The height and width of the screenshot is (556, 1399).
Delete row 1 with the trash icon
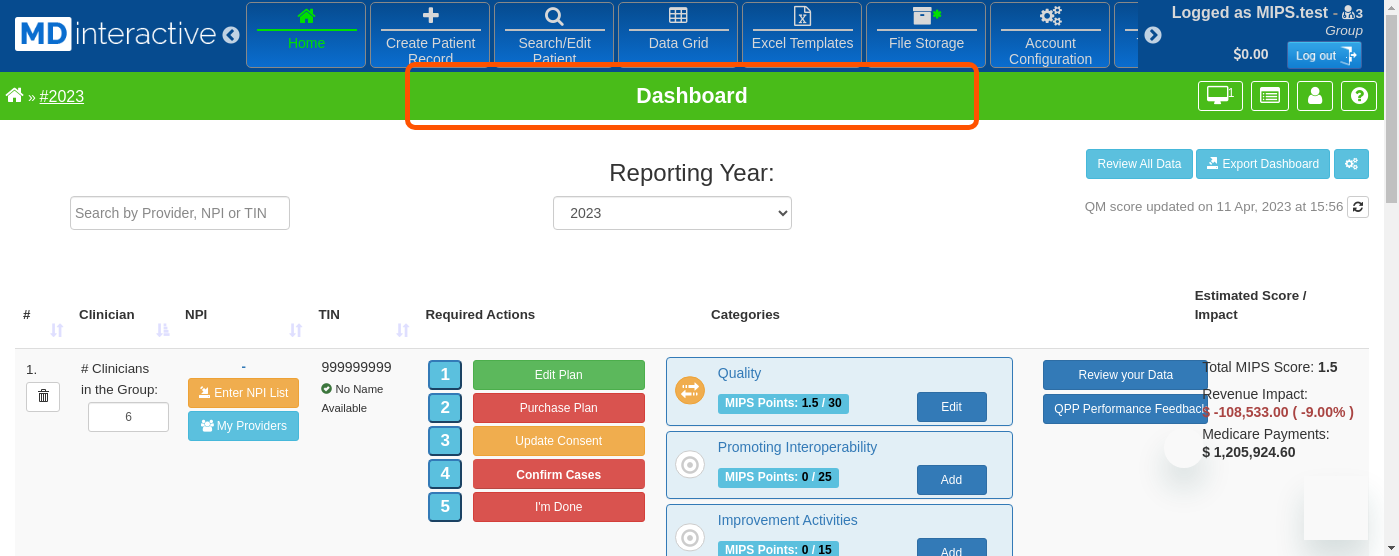[x=43, y=397]
